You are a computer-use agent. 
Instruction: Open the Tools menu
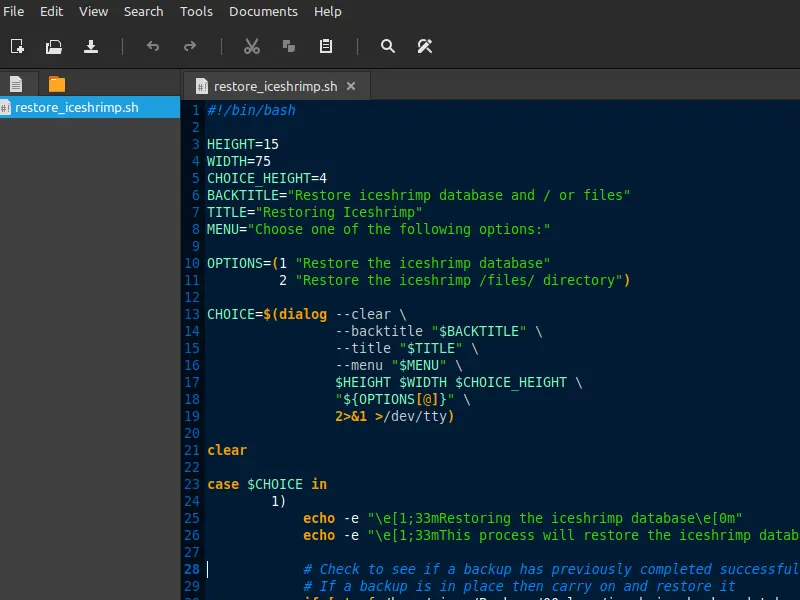tap(196, 11)
